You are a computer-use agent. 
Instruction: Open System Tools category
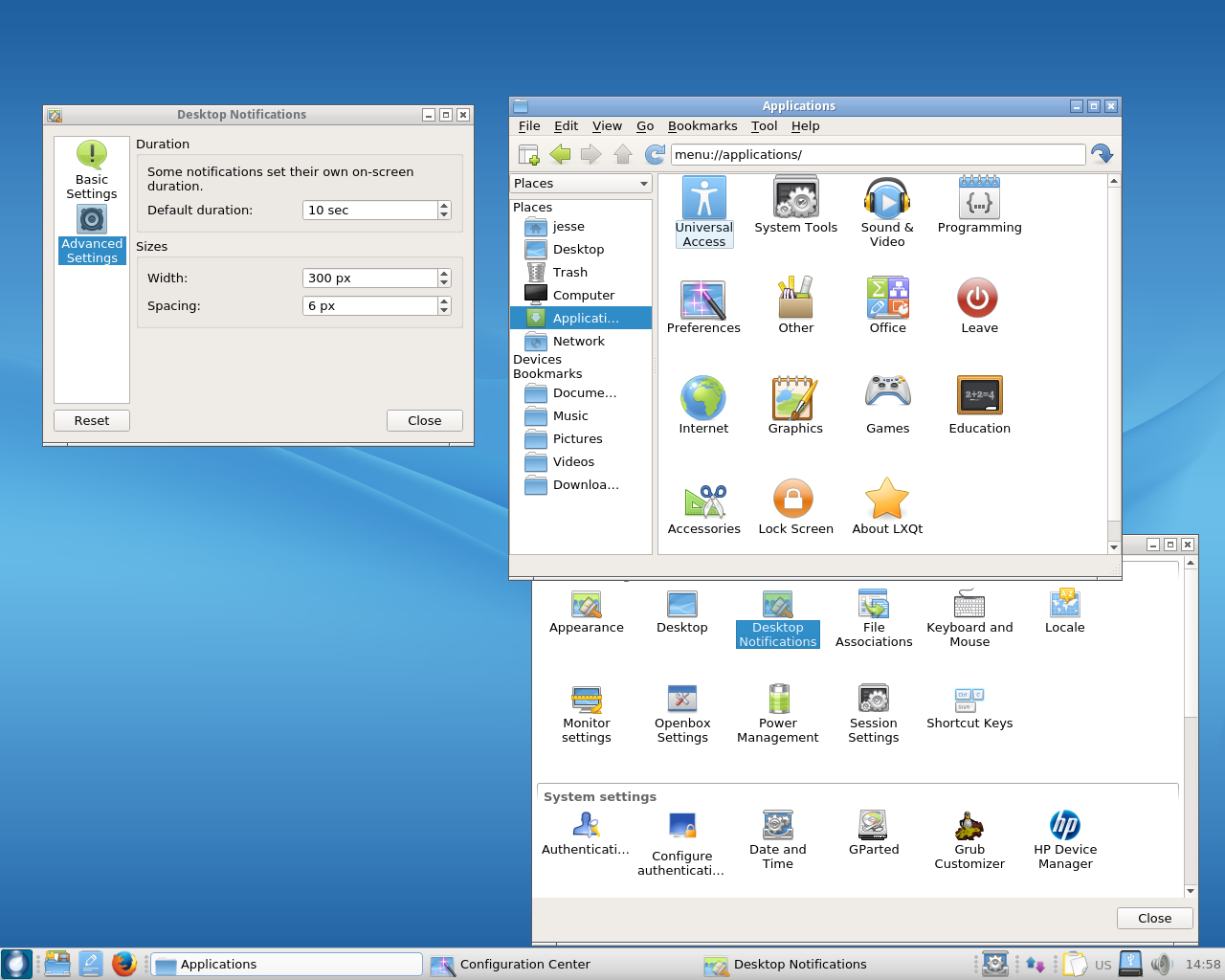pyautogui.click(x=795, y=206)
